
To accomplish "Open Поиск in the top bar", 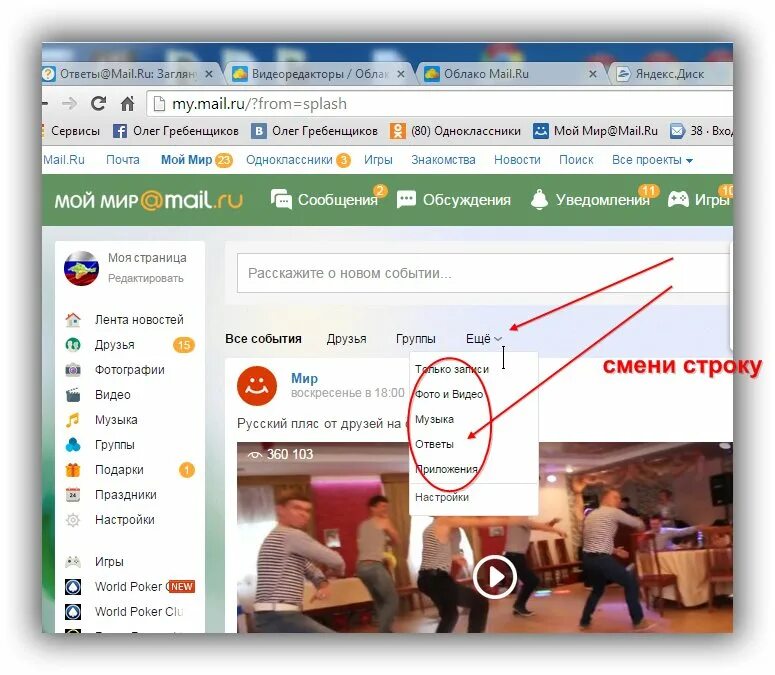I will point(576,160).
